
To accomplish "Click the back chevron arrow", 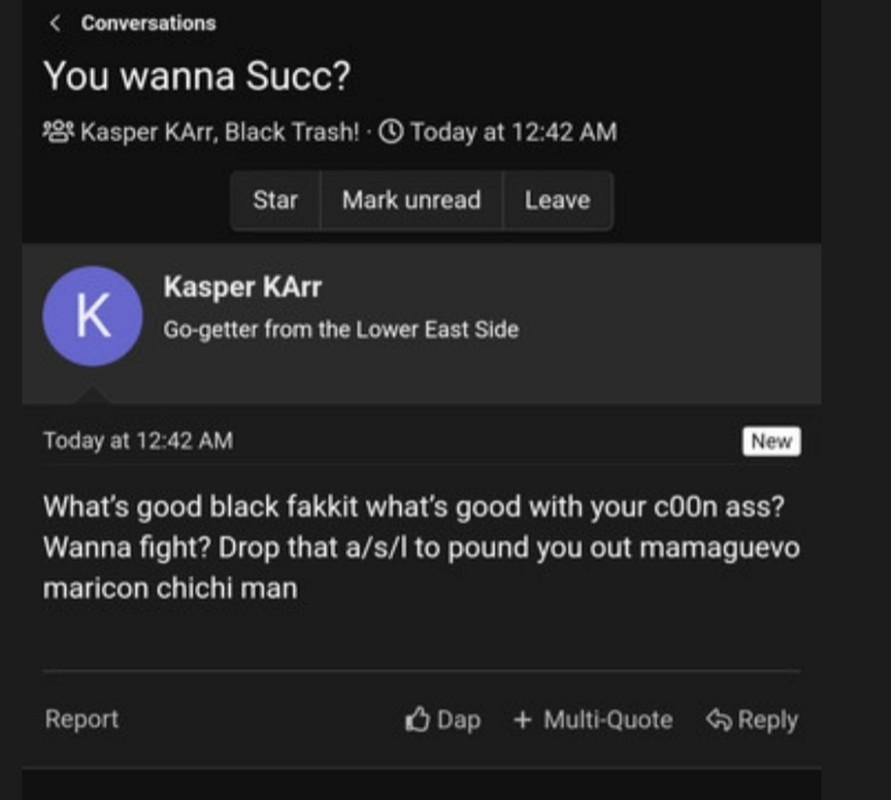I will point(55,23).
